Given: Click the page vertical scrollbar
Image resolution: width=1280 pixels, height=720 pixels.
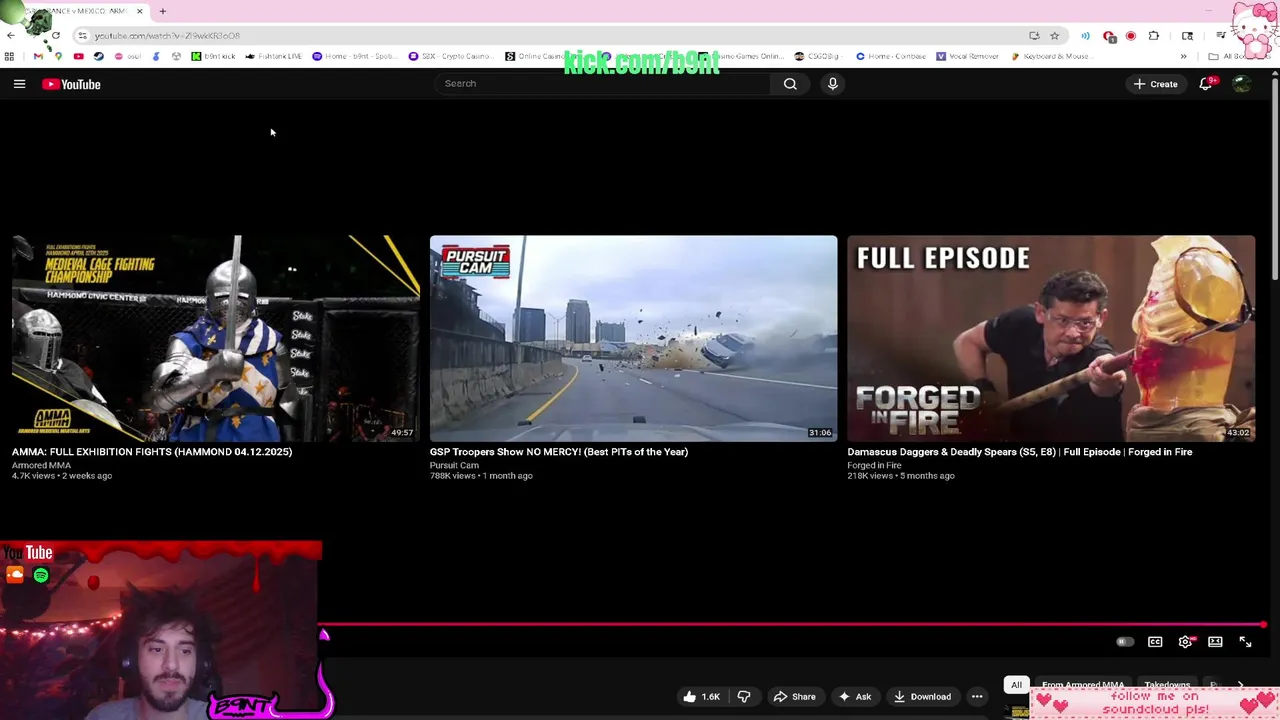Looking at the screenshot, I should [1275, 180].
